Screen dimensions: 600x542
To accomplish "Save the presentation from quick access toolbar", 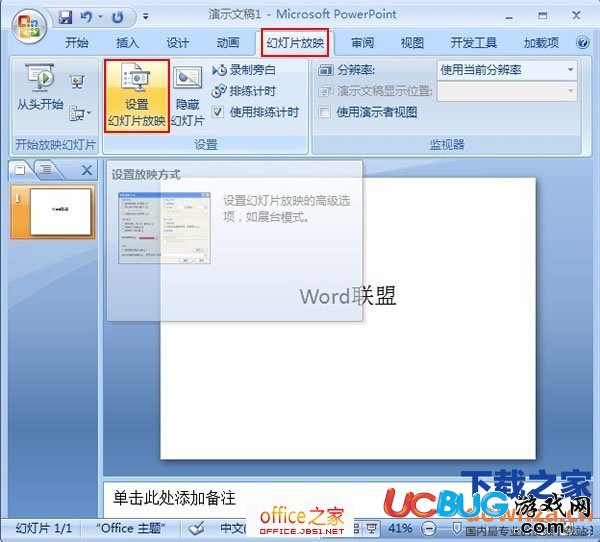I will point(65,17).
